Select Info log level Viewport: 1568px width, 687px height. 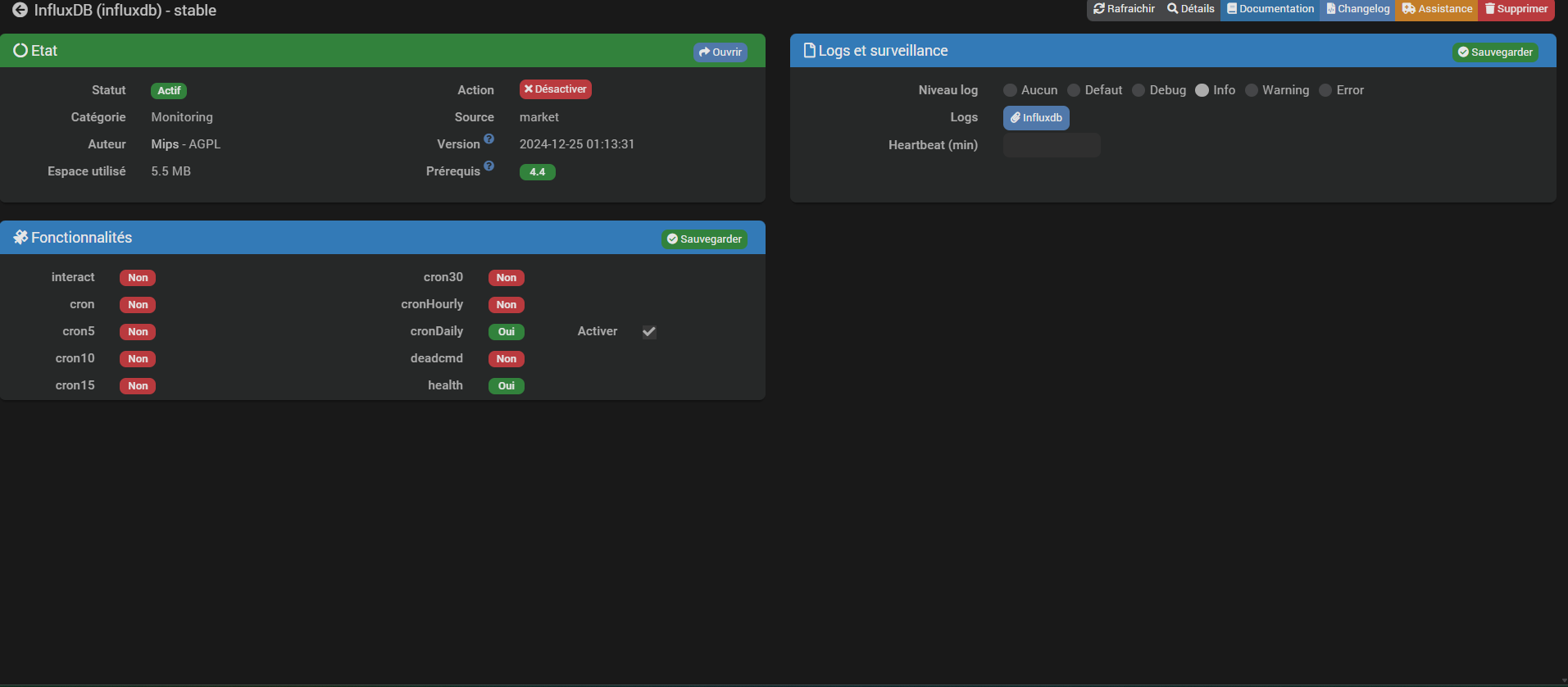tap(1202, 90)
